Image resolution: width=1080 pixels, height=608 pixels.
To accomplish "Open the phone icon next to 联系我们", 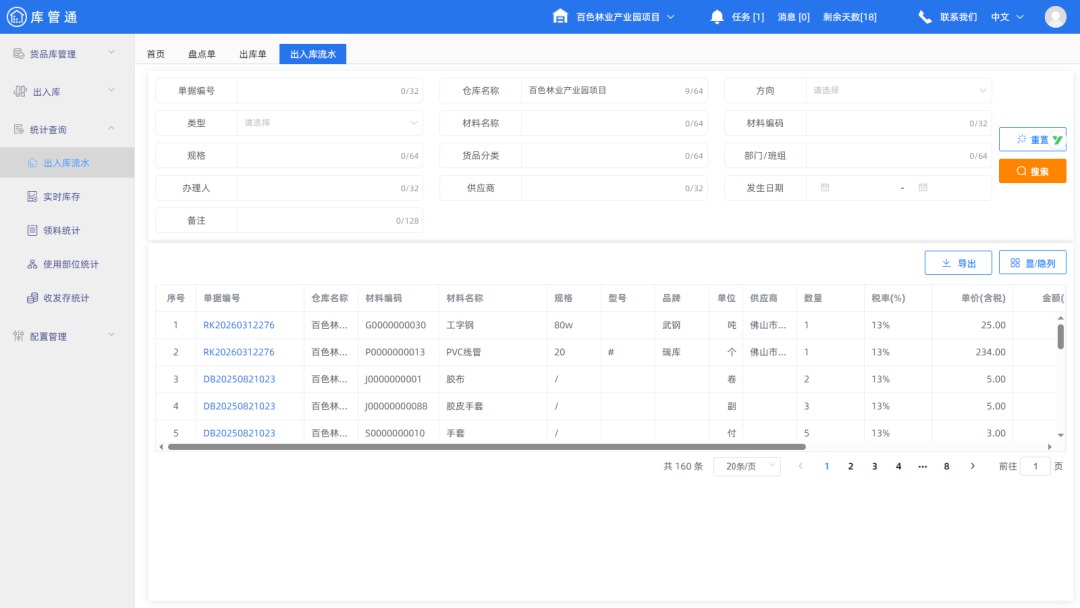I will point(925,16).
